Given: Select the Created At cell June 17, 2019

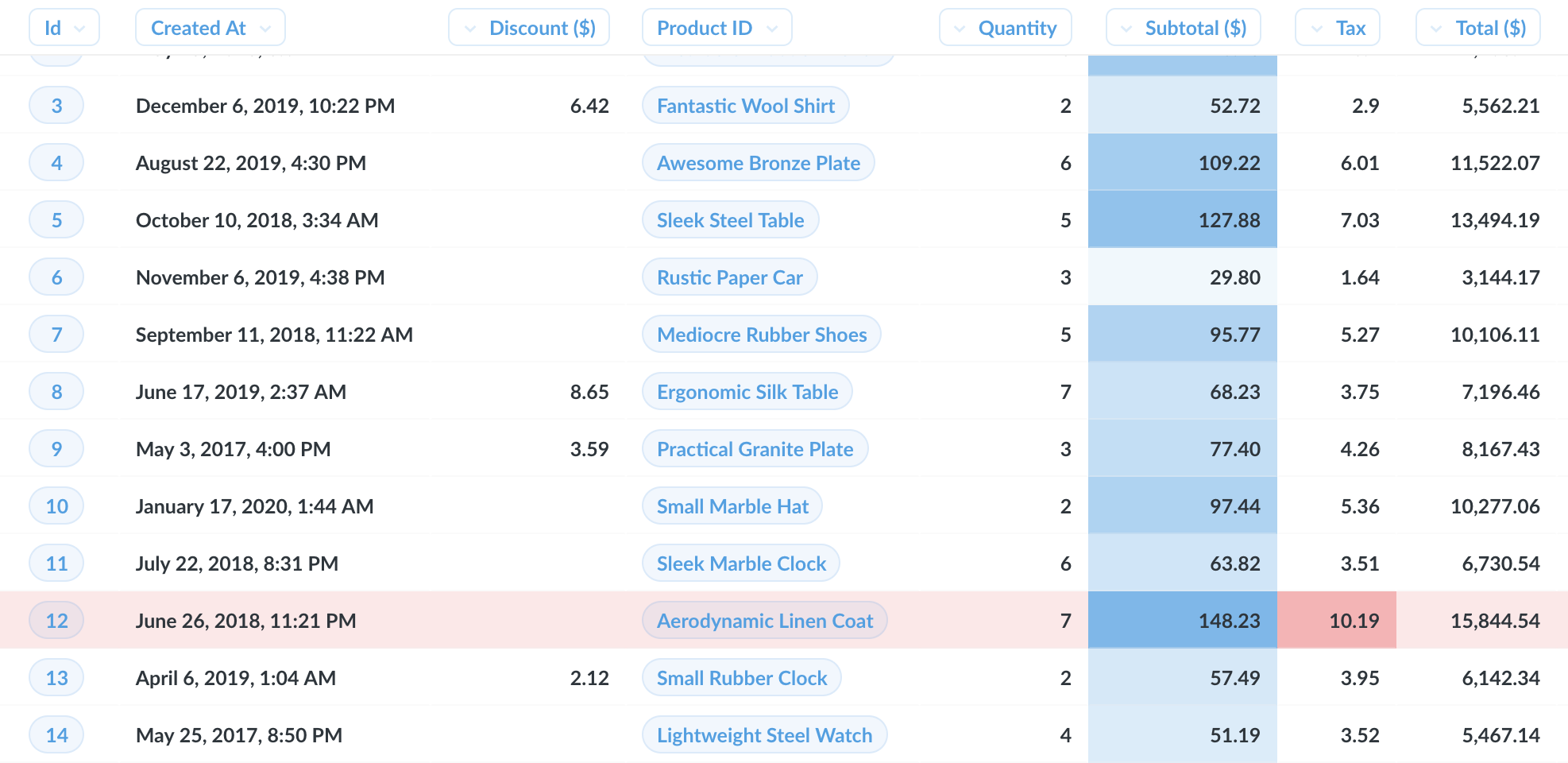Looking at the screenshot, I should coord(241,392).
